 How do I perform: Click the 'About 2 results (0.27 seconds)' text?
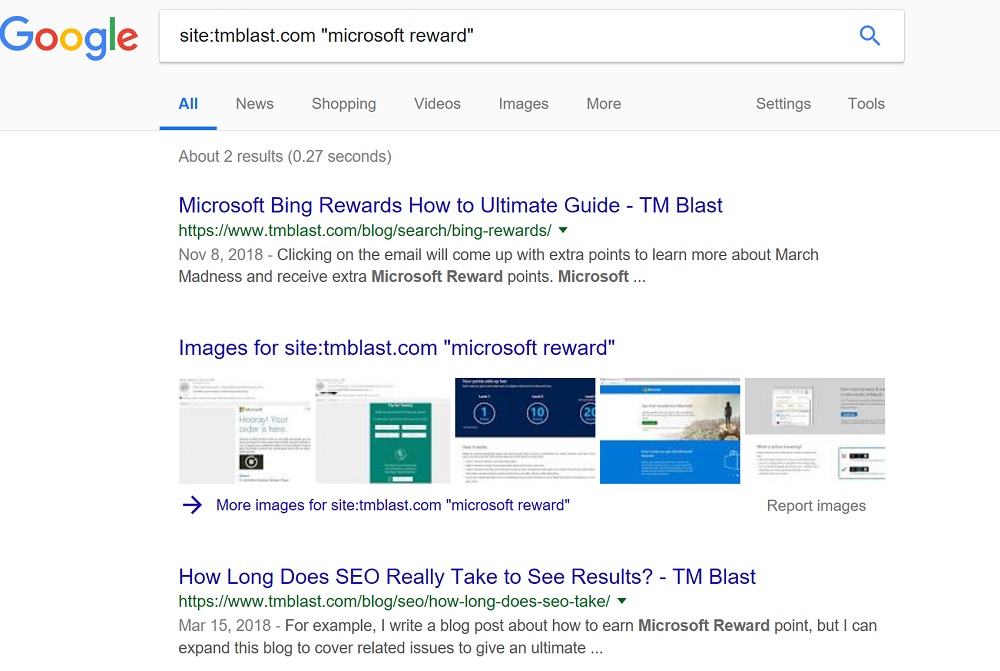(285, 157)
